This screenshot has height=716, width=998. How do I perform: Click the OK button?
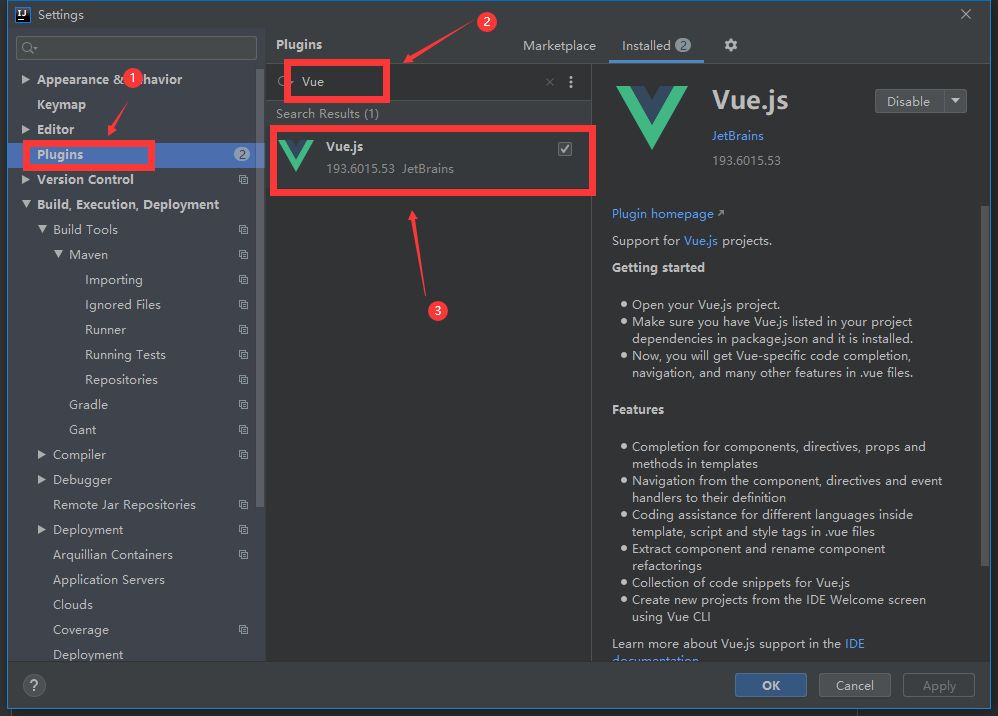tap(771, 685)
